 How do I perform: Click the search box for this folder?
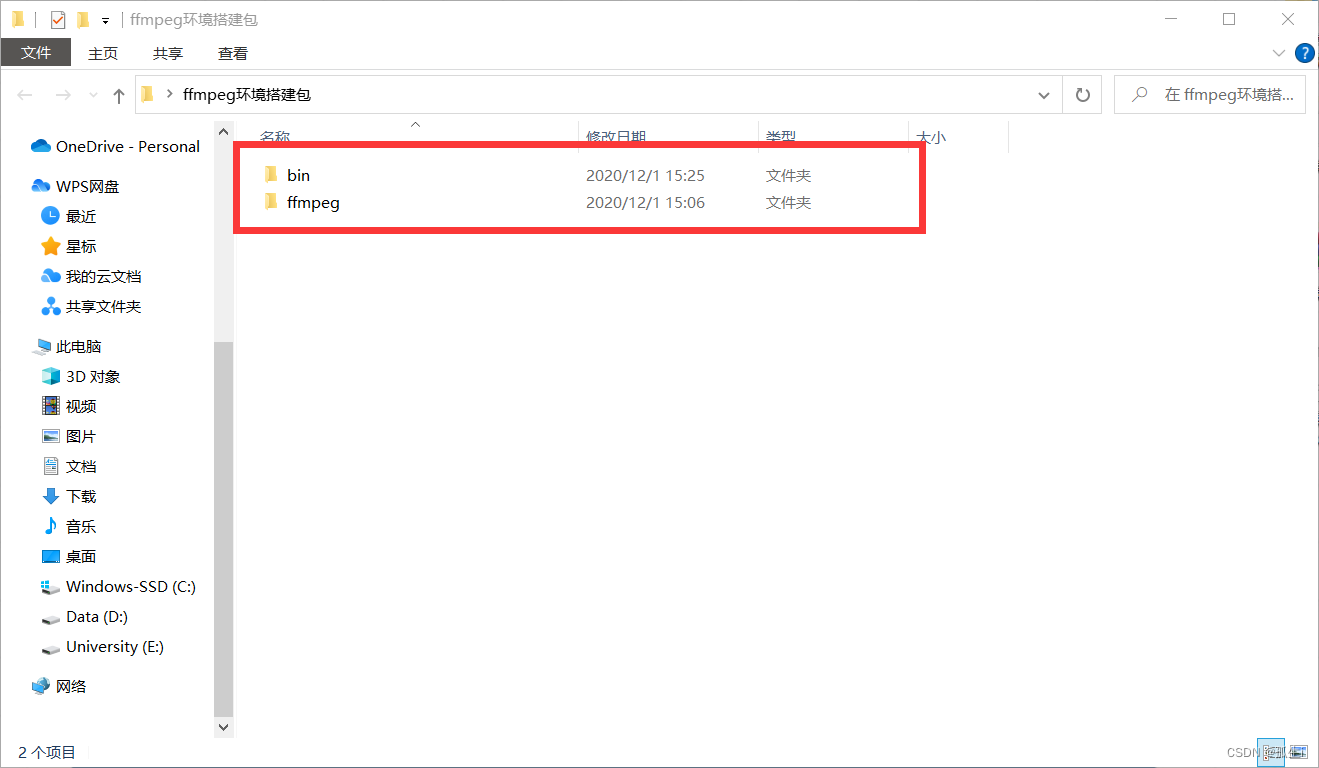click(1209, 95)
